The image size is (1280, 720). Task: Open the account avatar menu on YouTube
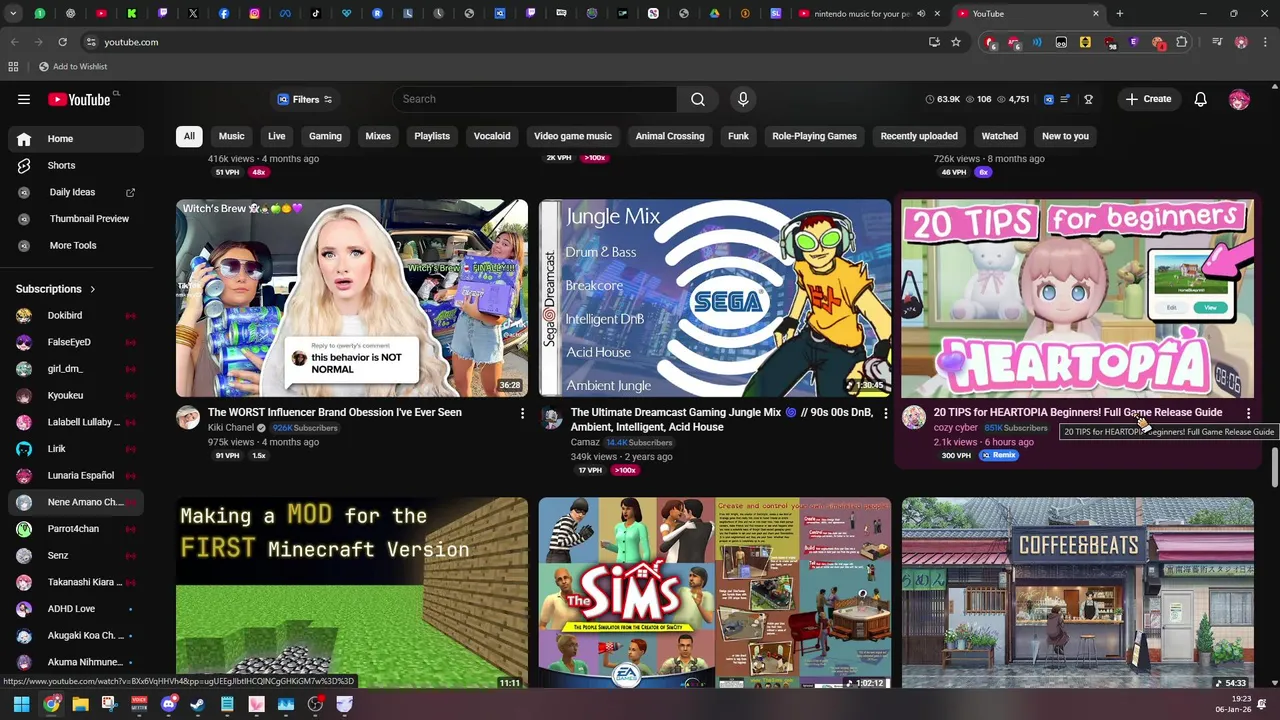point(1239,99)
